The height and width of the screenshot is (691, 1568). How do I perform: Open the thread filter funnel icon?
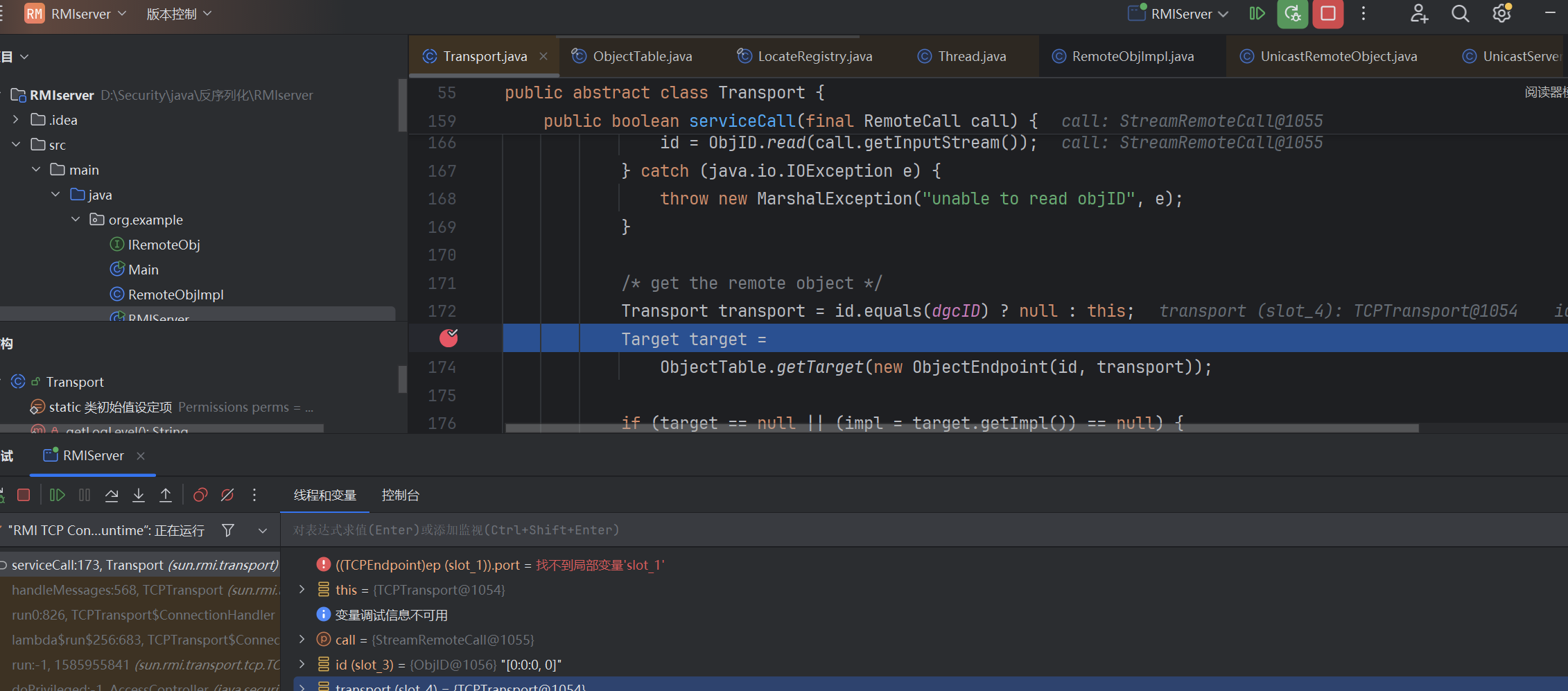[228, 530]
